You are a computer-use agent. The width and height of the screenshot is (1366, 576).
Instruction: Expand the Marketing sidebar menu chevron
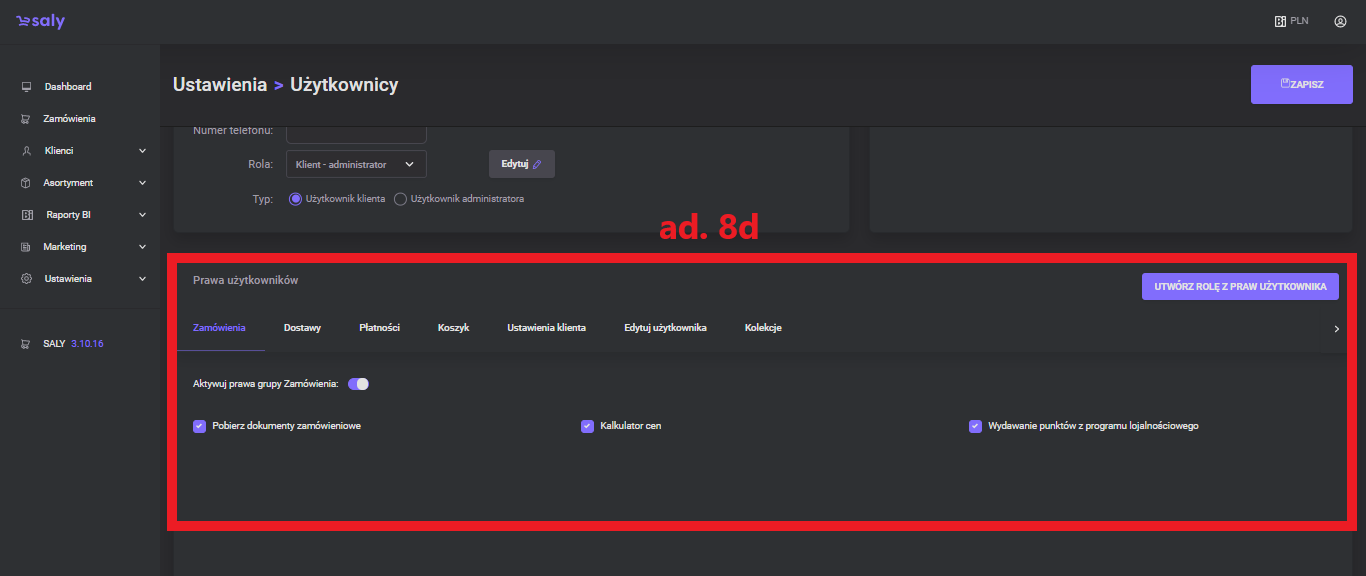142,247
